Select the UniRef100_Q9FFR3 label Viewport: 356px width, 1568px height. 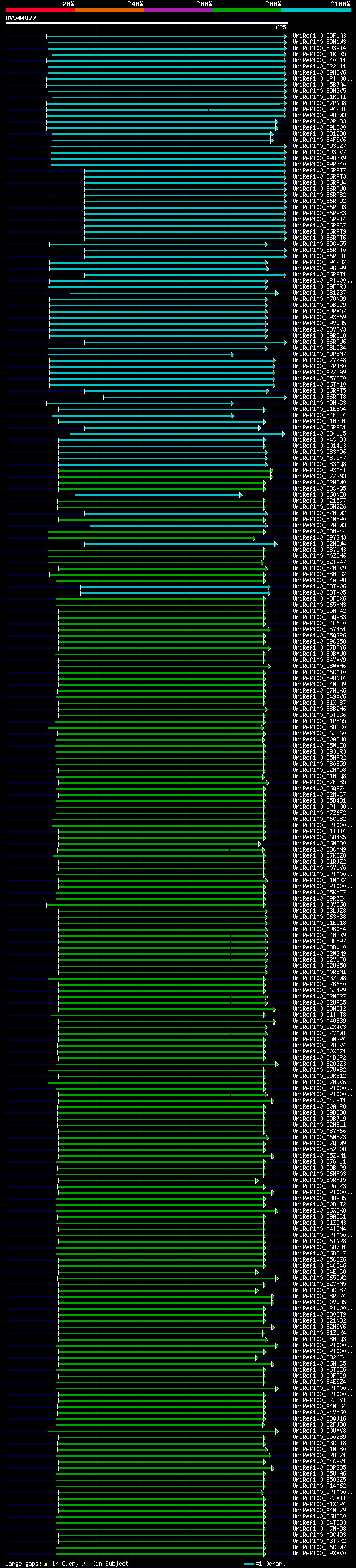click(319, 286)
